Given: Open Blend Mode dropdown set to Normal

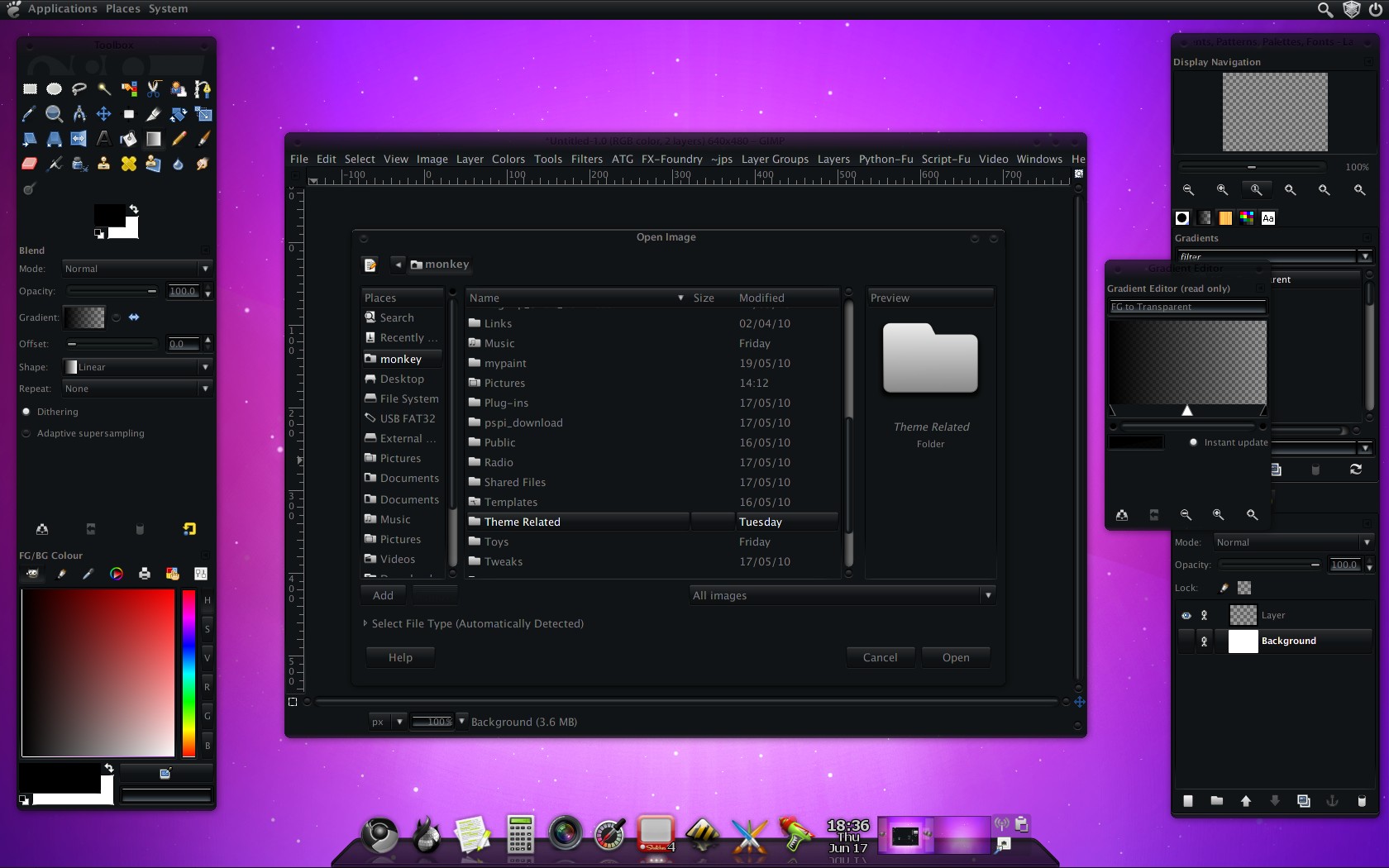Looking at the screenshot, I should 137,269.
